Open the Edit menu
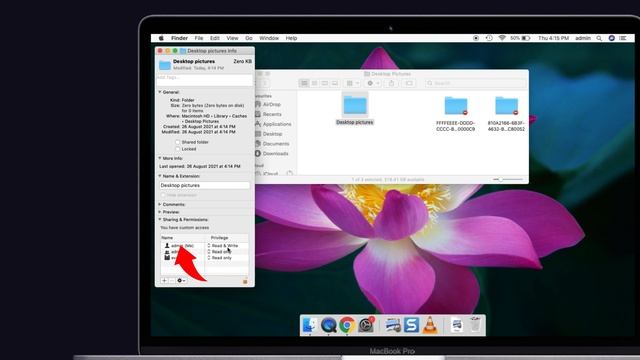This screenshot has width=640, height=360. point(215,38)
